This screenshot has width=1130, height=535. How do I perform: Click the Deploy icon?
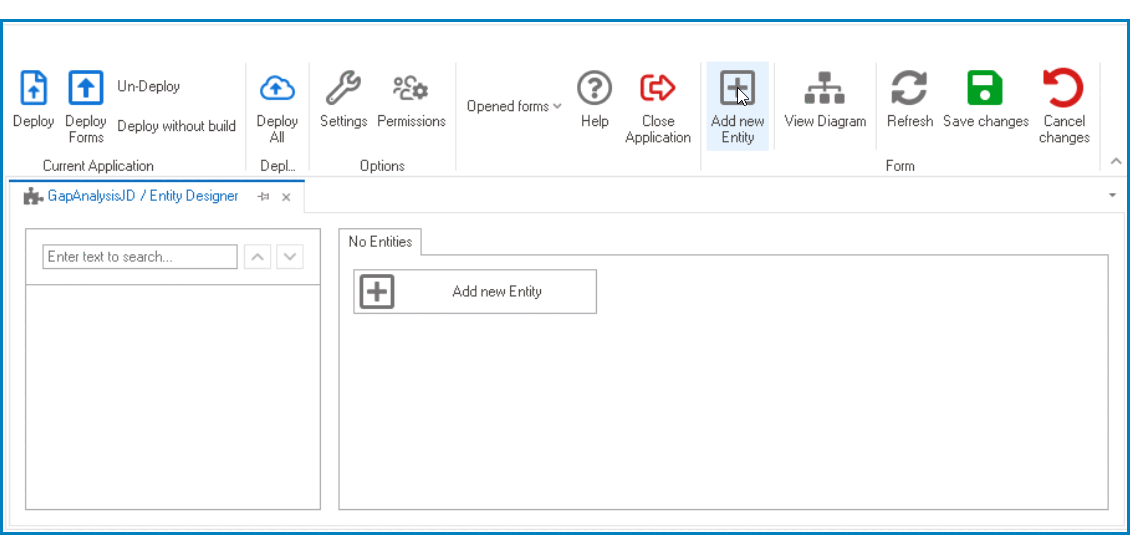tap(33, 88)
